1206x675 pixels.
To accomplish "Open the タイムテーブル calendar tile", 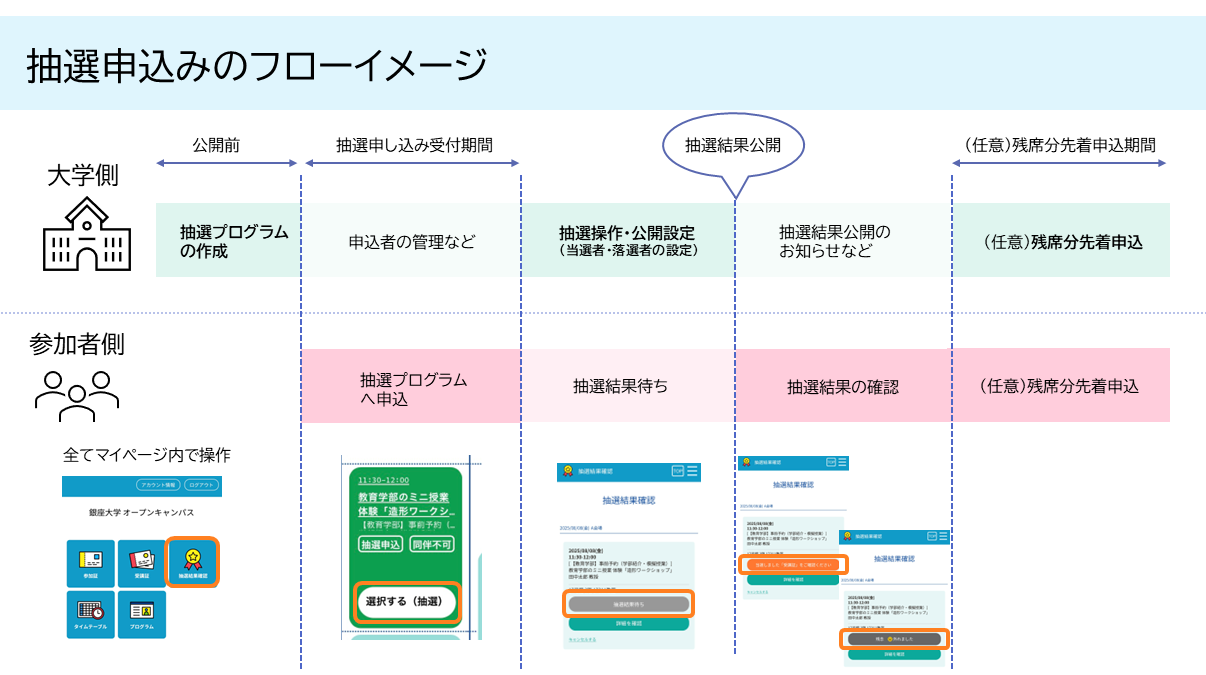I will click(91, 615).
